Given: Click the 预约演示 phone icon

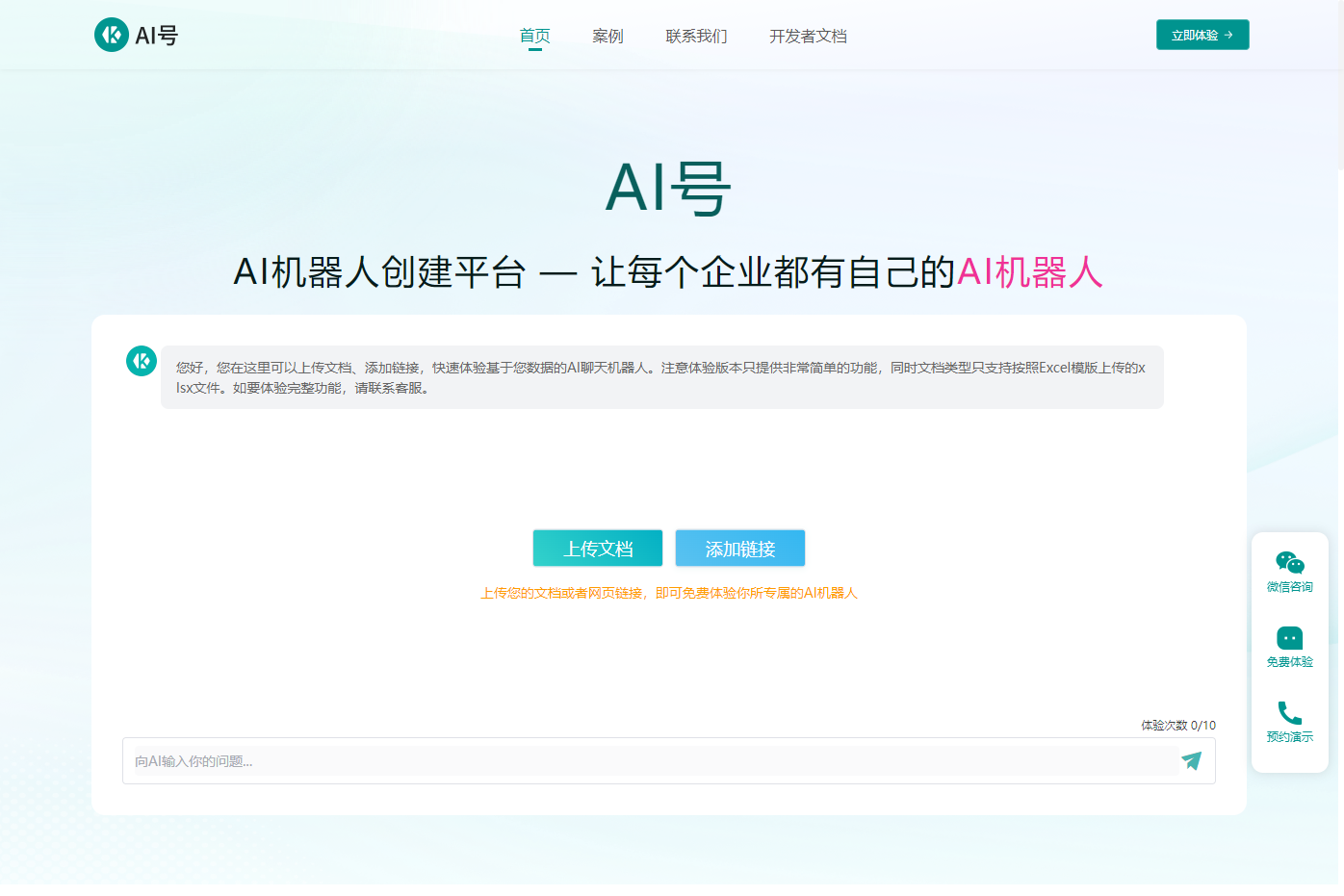Looking at the screenshot, I should coord(1290,713).
